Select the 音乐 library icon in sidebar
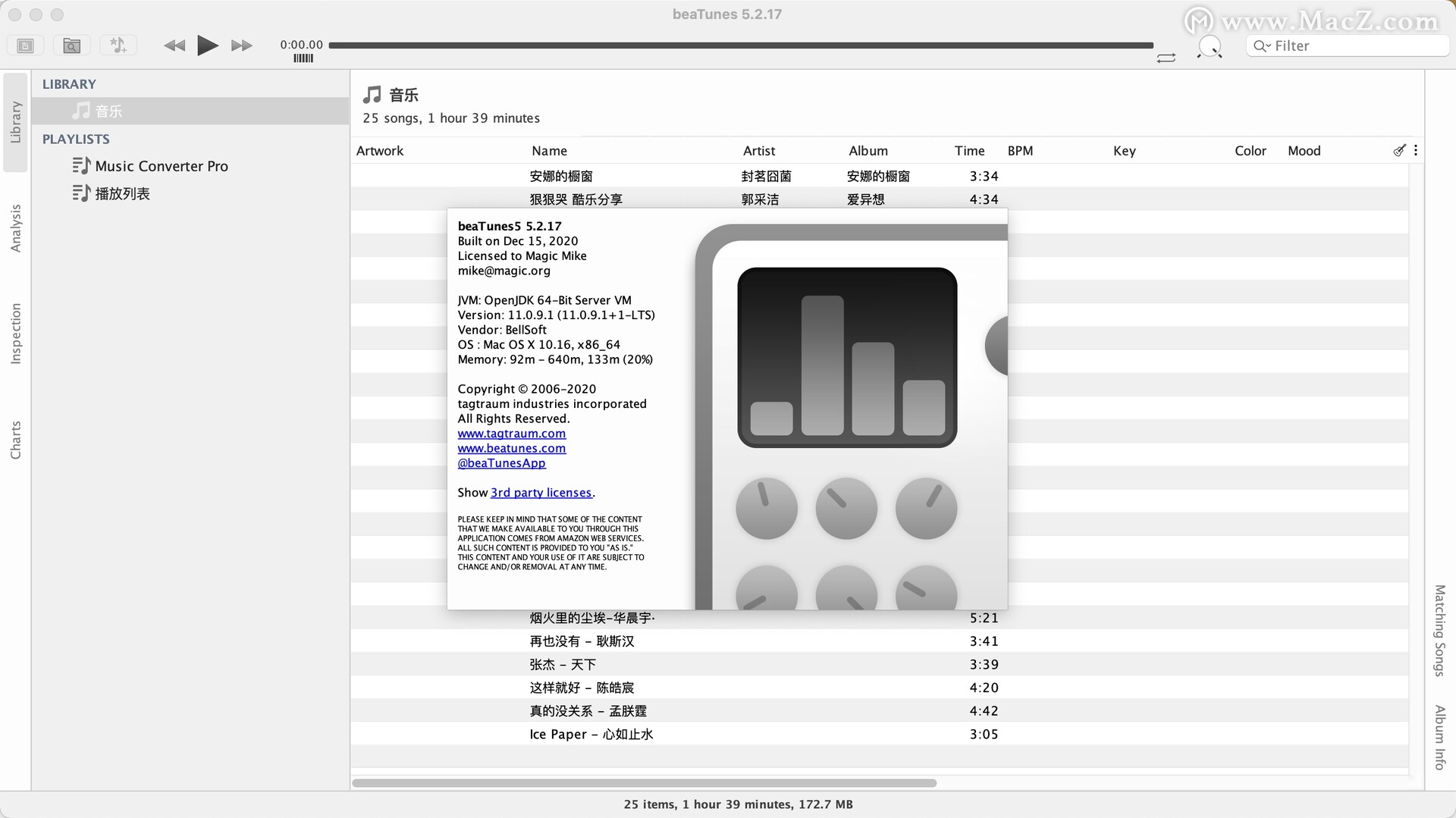 coord(81,111)
